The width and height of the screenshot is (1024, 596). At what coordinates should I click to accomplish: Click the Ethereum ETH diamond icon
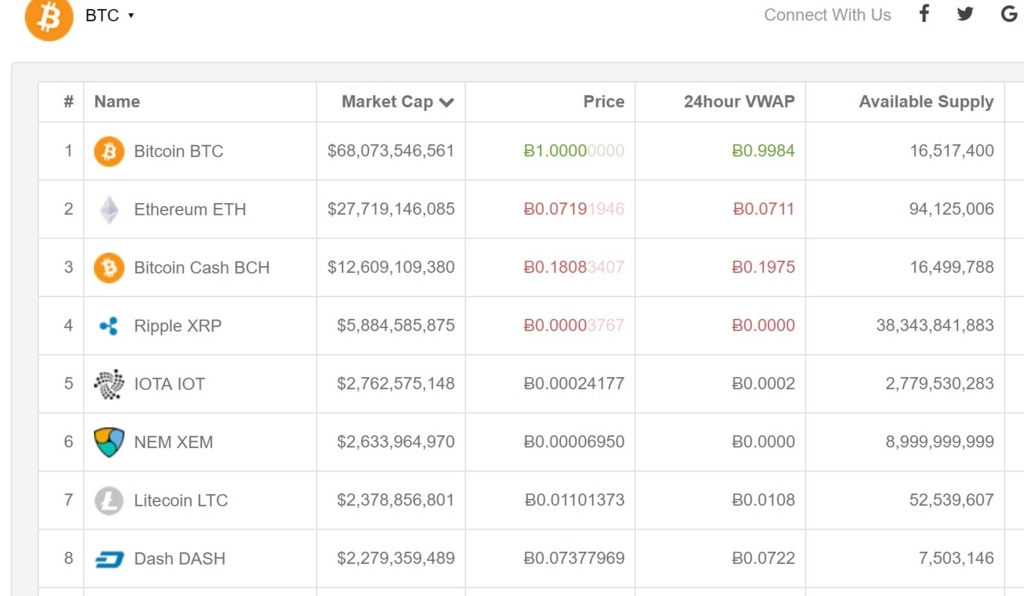pos(109,210)
